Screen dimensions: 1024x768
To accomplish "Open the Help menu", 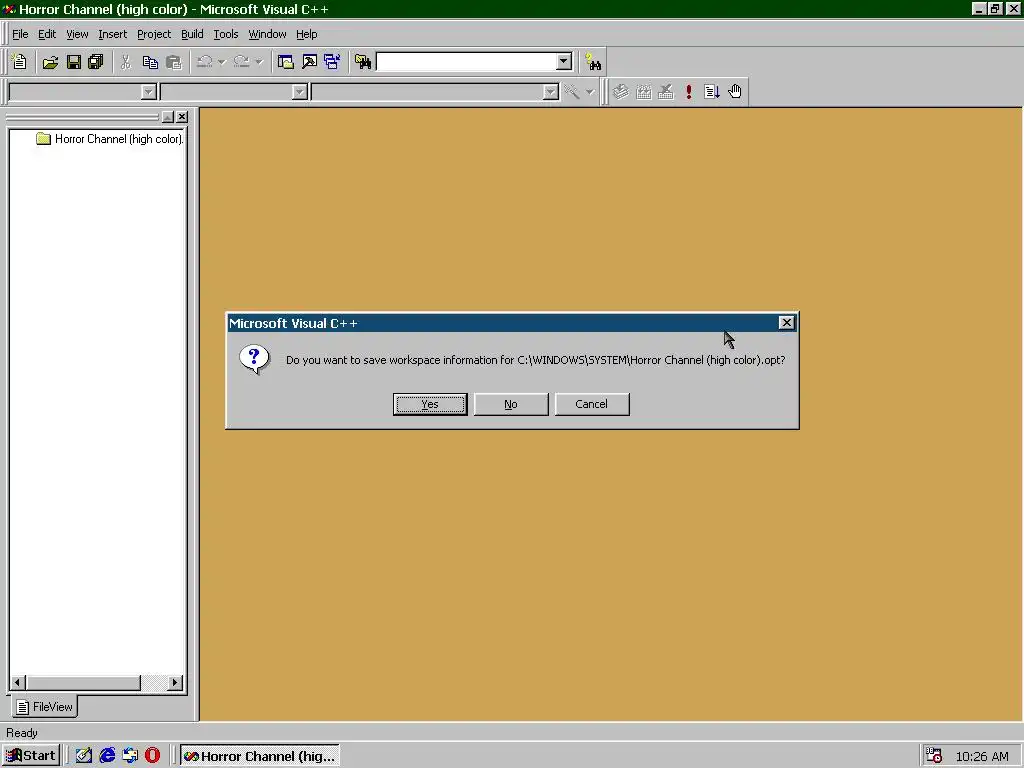I will pos(306,34).
